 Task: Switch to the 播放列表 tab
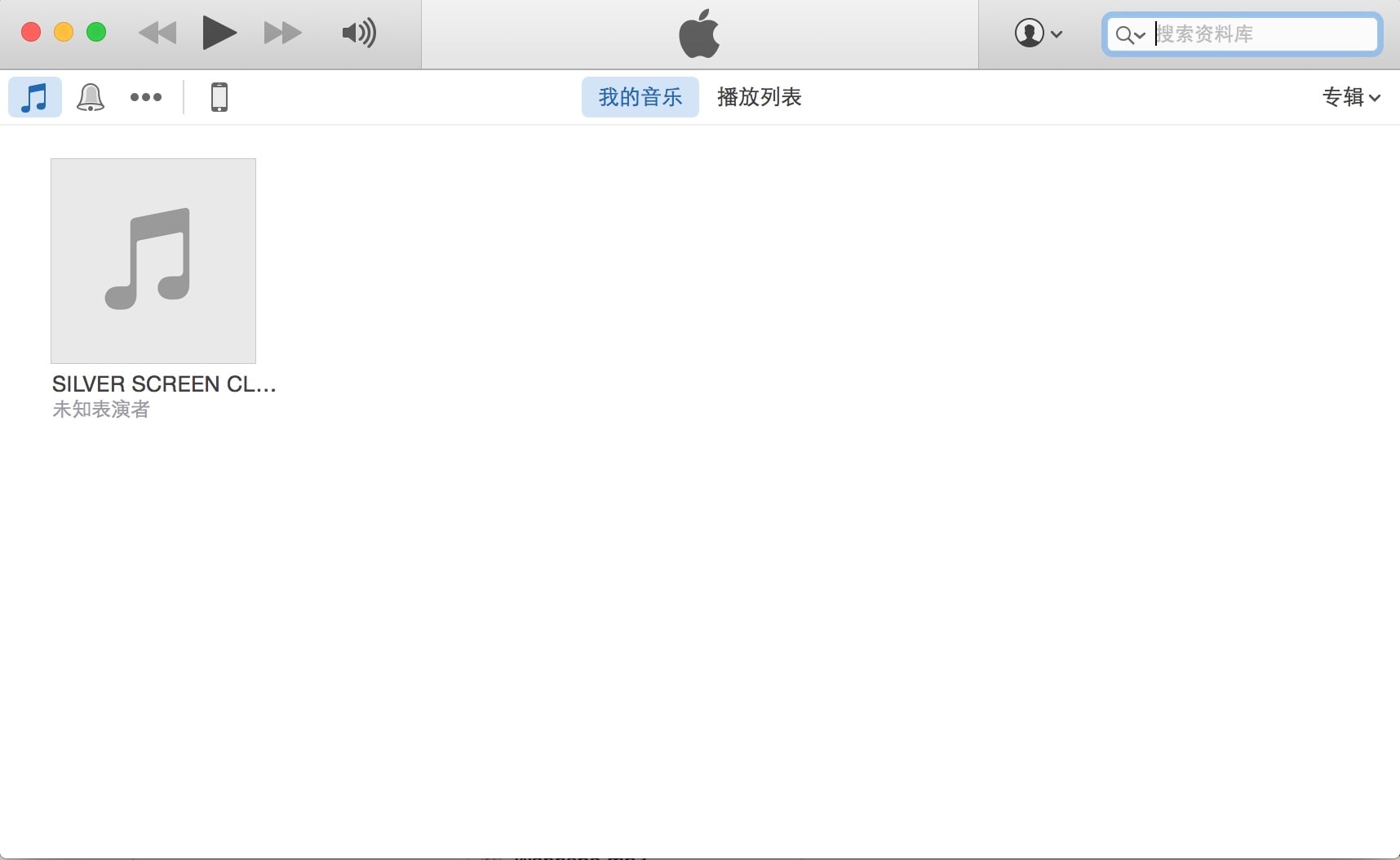point(760,97)
